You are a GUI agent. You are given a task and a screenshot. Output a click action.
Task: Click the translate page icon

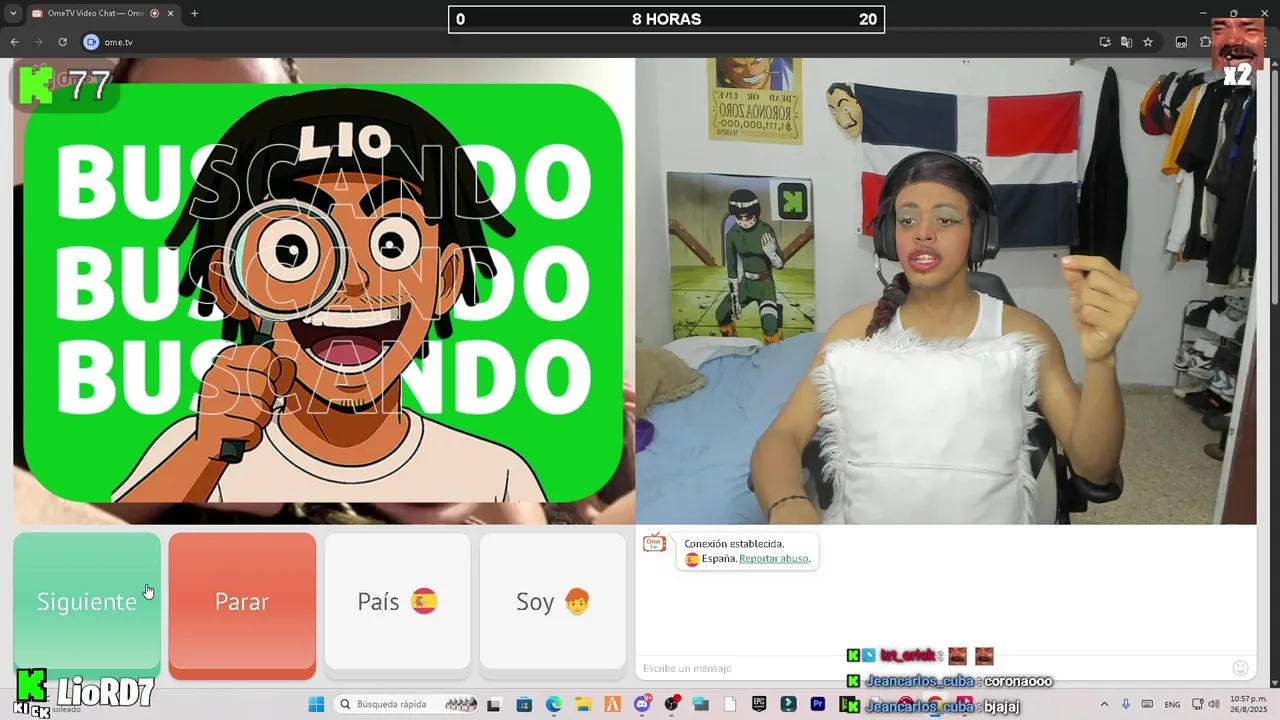click(1127, 42)
